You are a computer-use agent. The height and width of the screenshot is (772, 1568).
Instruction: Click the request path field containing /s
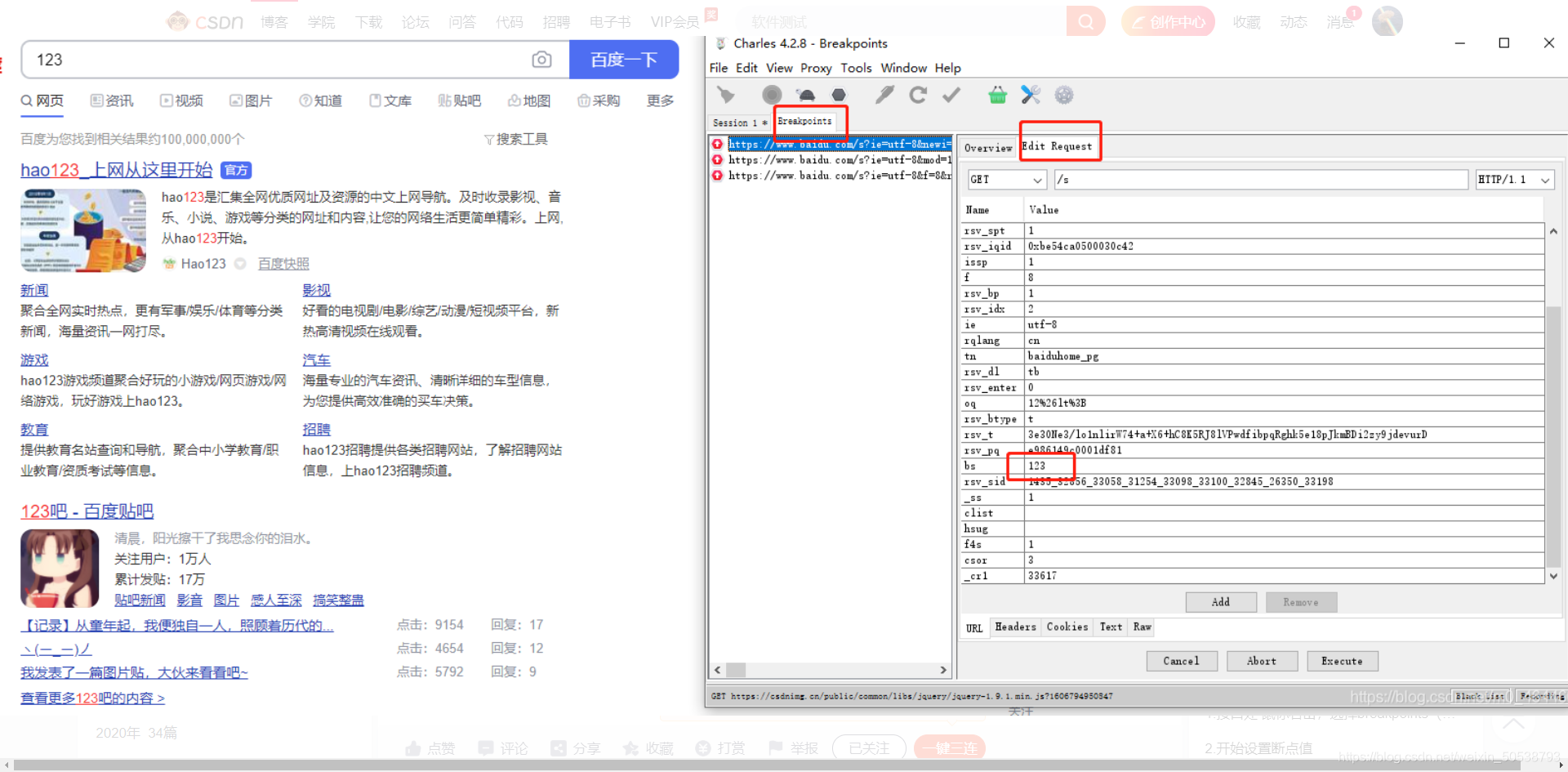[x=1261, y=180]
